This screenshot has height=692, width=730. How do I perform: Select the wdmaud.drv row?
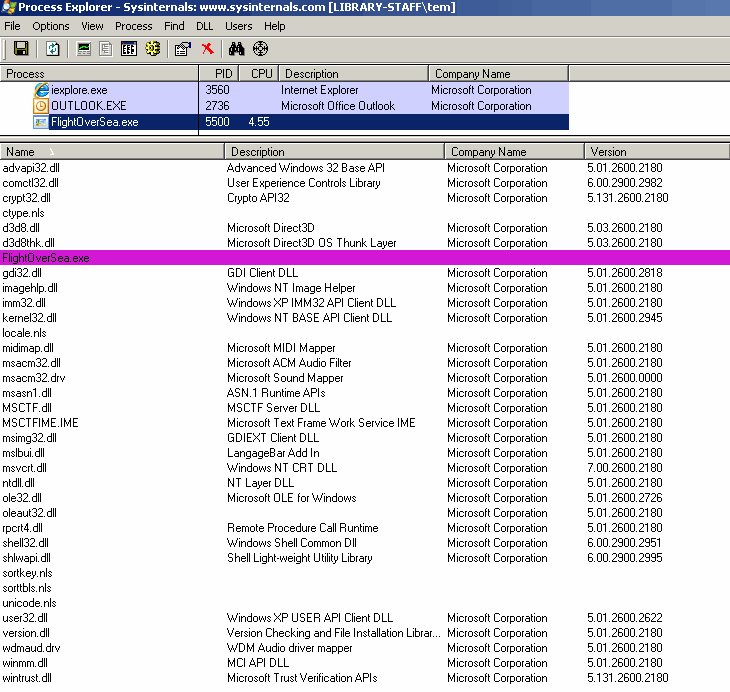pyautogui.click(x=365, y=648)
